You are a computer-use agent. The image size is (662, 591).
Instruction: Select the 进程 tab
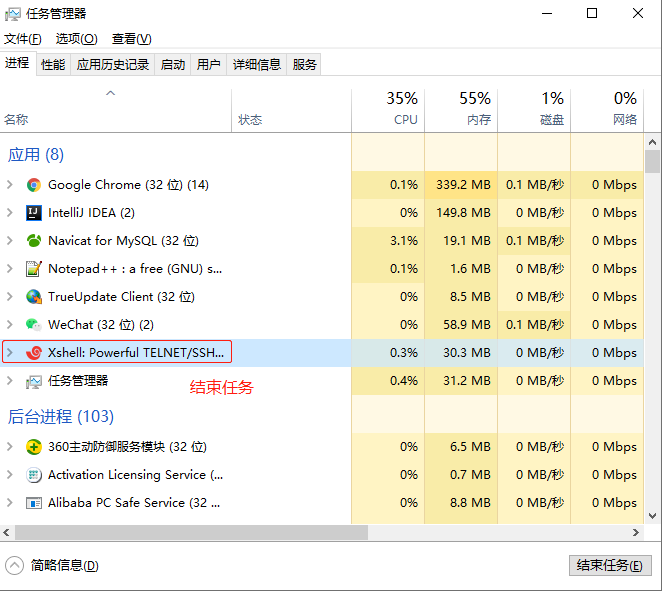(x=17, y=63)
